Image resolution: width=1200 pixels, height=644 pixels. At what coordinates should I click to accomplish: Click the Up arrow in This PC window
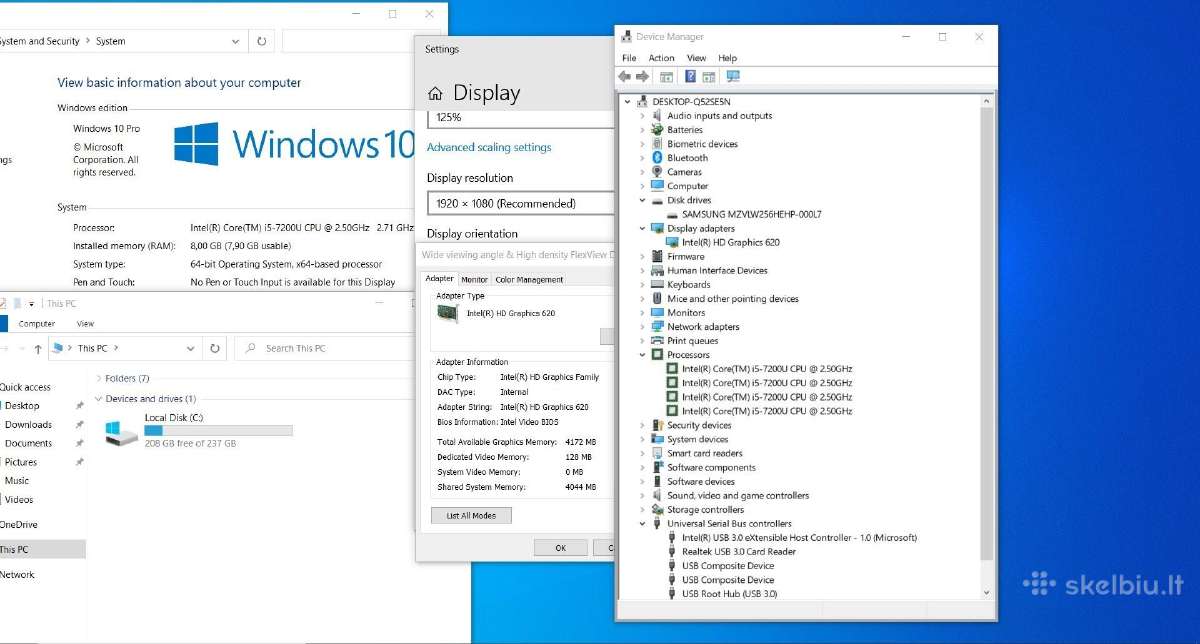pyautogui.click(x=38, y=349)
